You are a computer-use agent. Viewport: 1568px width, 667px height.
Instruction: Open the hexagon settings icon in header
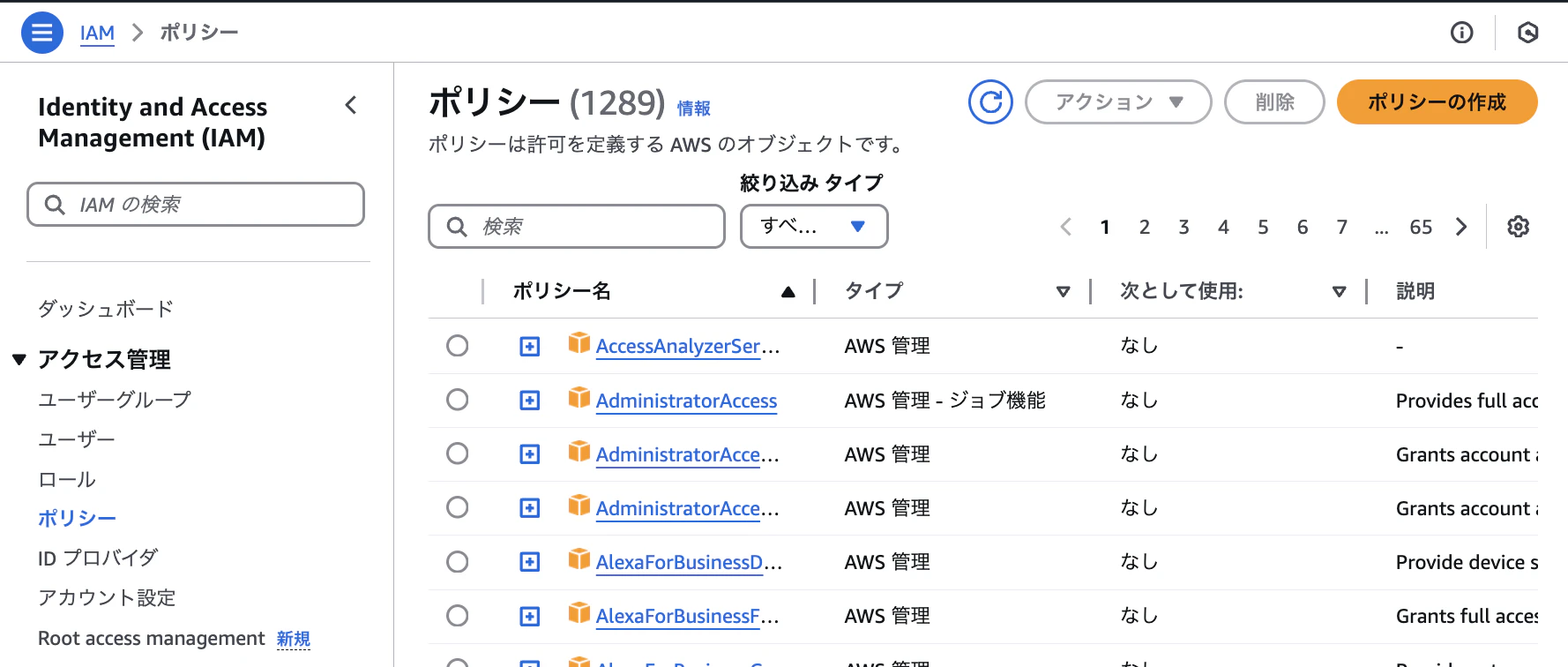click(1528, 33)
